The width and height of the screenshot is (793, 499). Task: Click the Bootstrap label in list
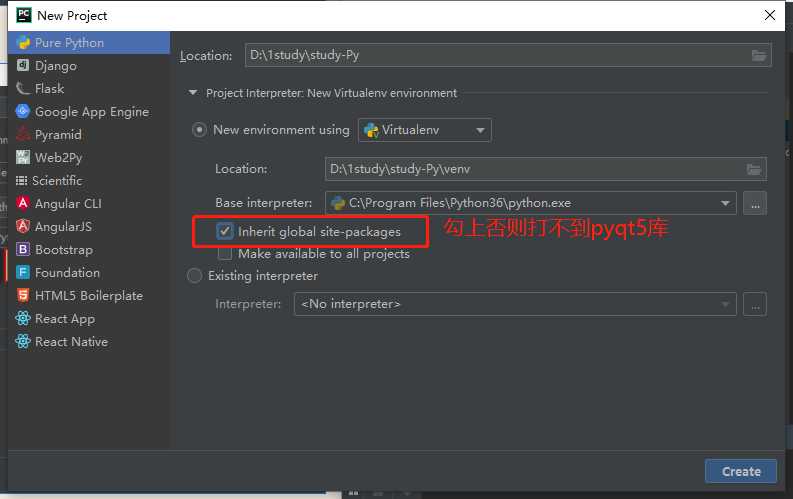coord(64,250)
